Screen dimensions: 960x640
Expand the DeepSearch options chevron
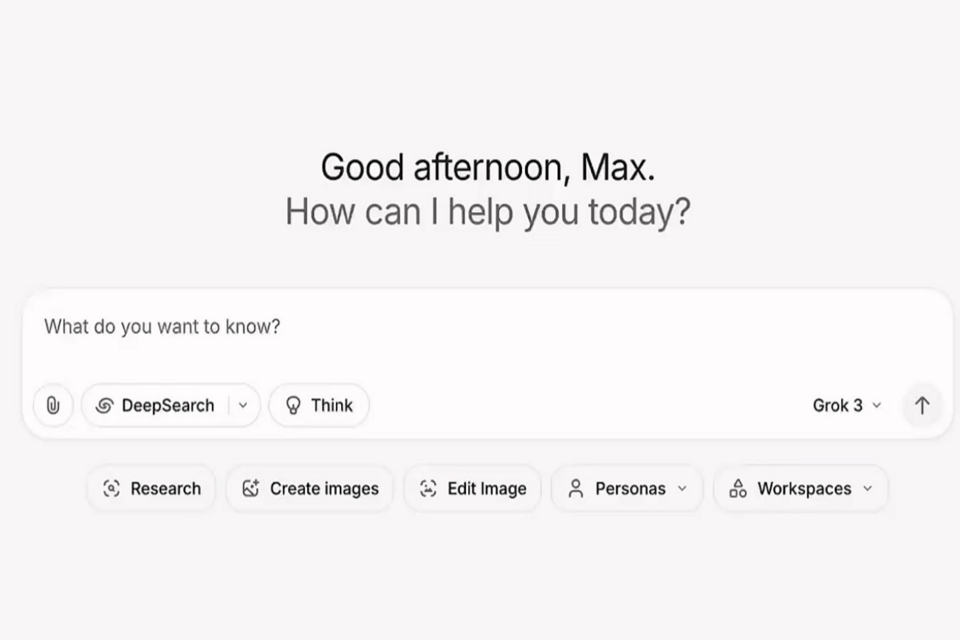[243, 405]
